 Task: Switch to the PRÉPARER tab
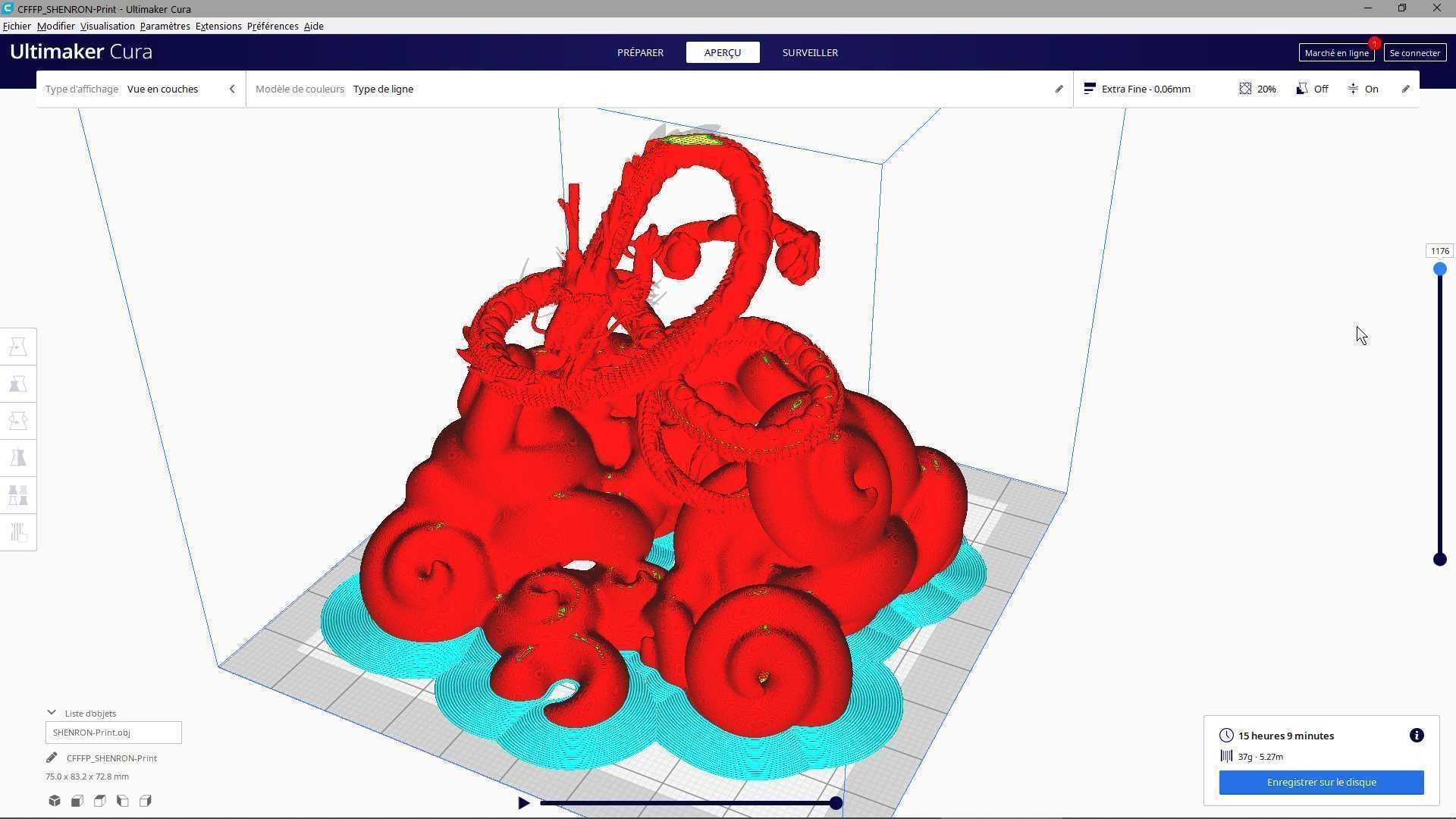(640, 52)
